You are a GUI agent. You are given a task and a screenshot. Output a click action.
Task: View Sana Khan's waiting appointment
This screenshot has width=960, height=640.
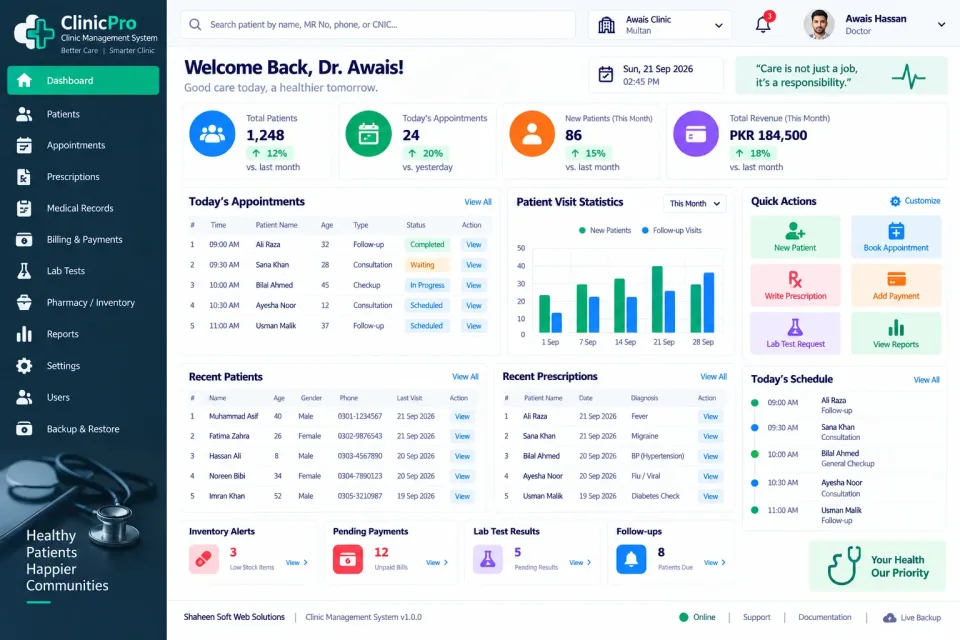point(474,265)
